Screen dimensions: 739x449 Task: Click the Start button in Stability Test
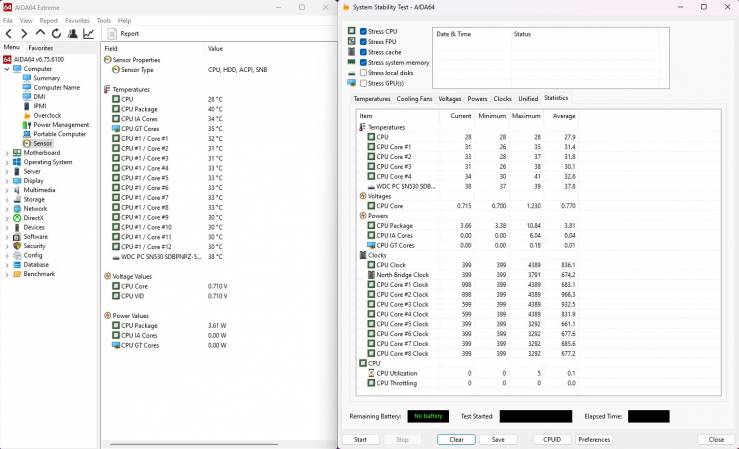click(x=361, y=440)
